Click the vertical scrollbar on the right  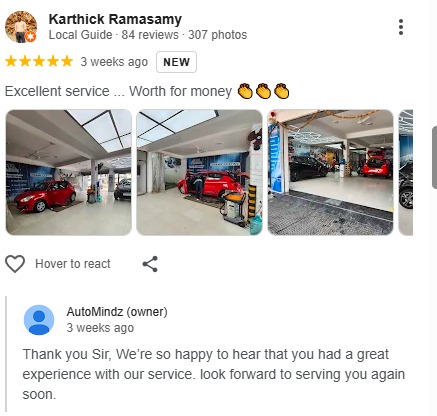pyautogui.click(x=434, y=157)
